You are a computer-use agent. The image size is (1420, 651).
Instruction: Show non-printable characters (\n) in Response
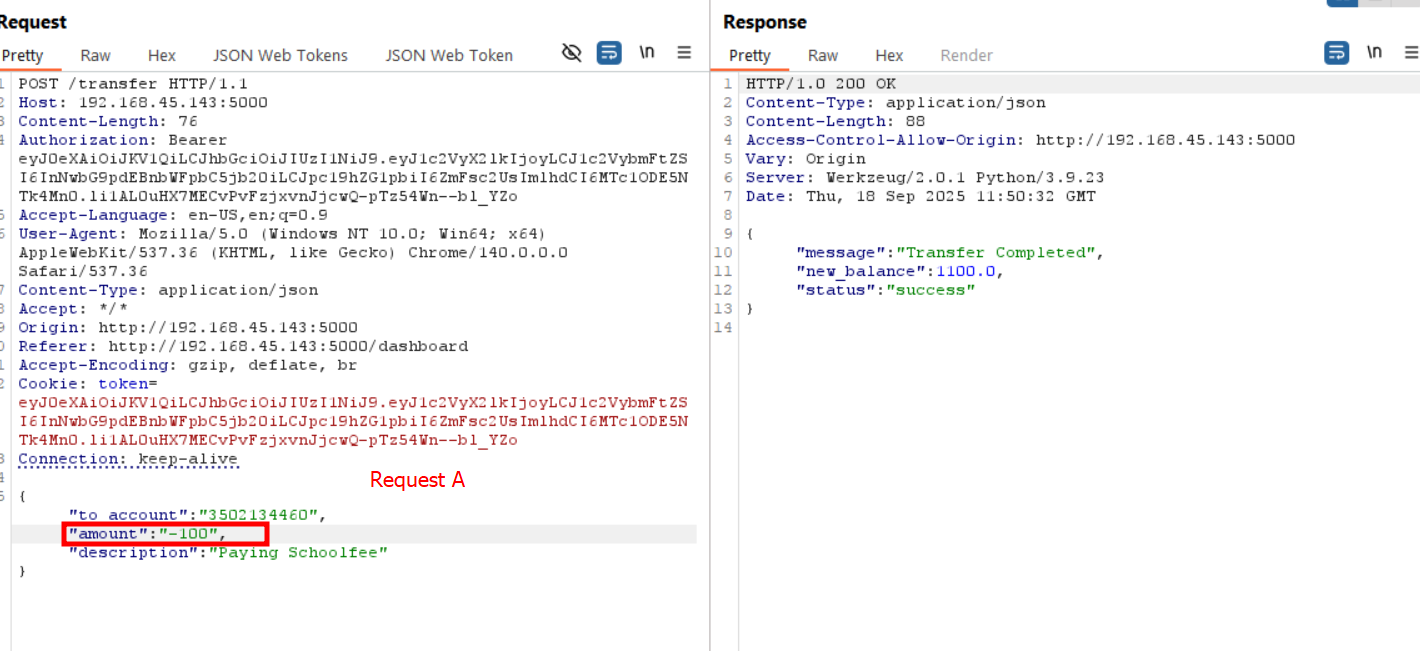coord(1375,53)
